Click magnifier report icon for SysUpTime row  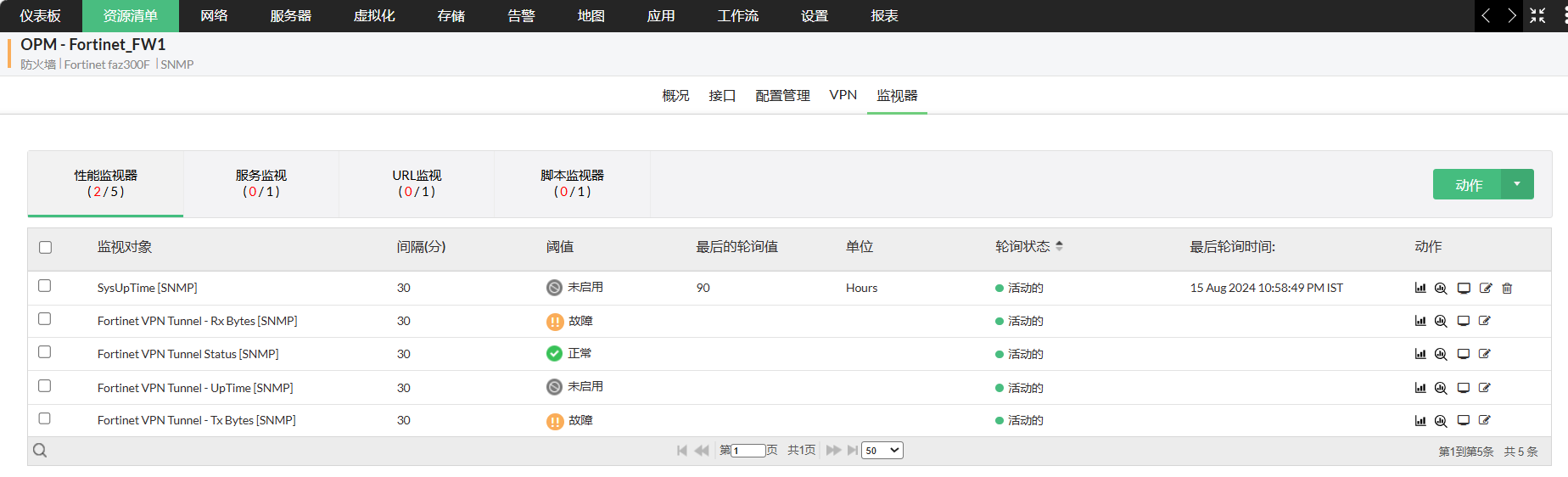pos(1441,288)
